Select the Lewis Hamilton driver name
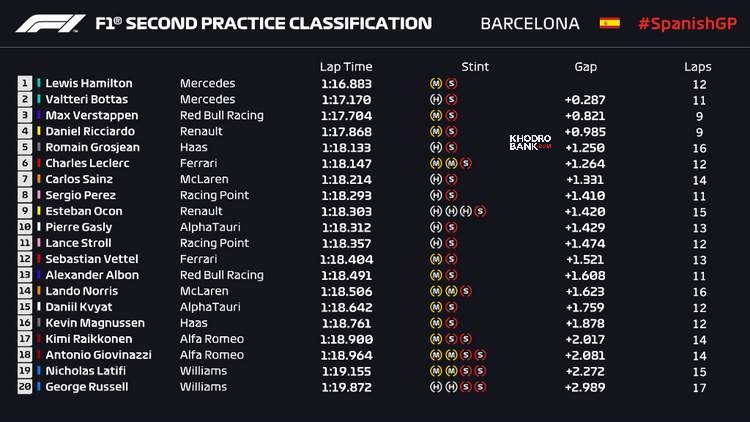Screen dimensions: 750x422 [88, 84]
